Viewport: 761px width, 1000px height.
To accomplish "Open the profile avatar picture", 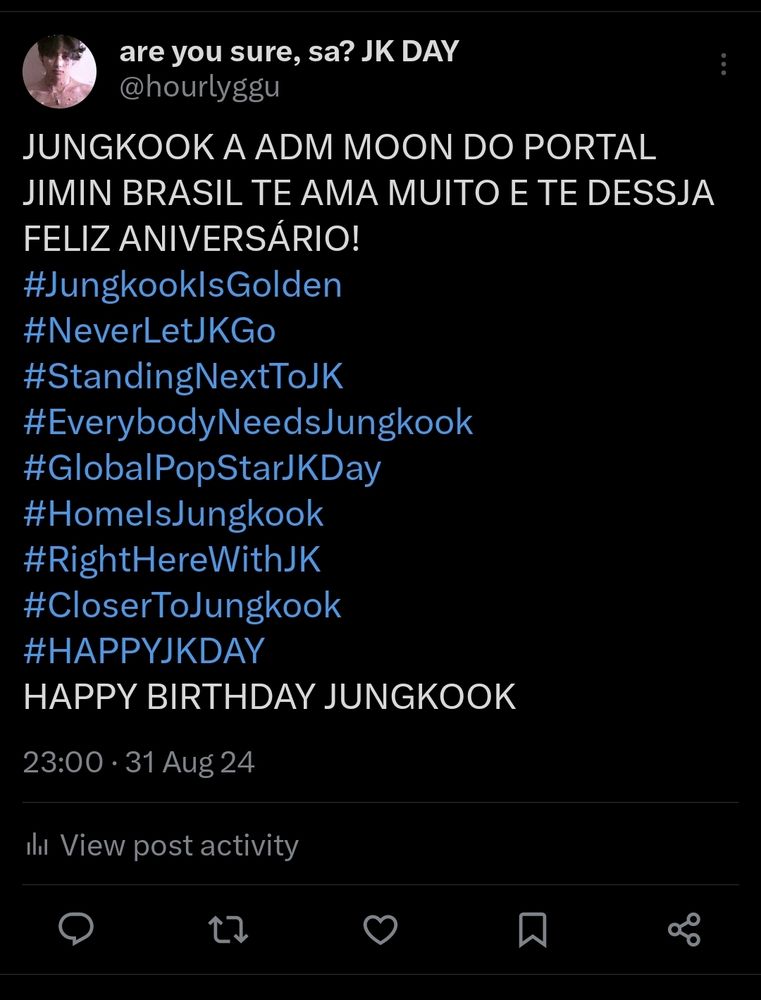I will (x=59, y=71).
